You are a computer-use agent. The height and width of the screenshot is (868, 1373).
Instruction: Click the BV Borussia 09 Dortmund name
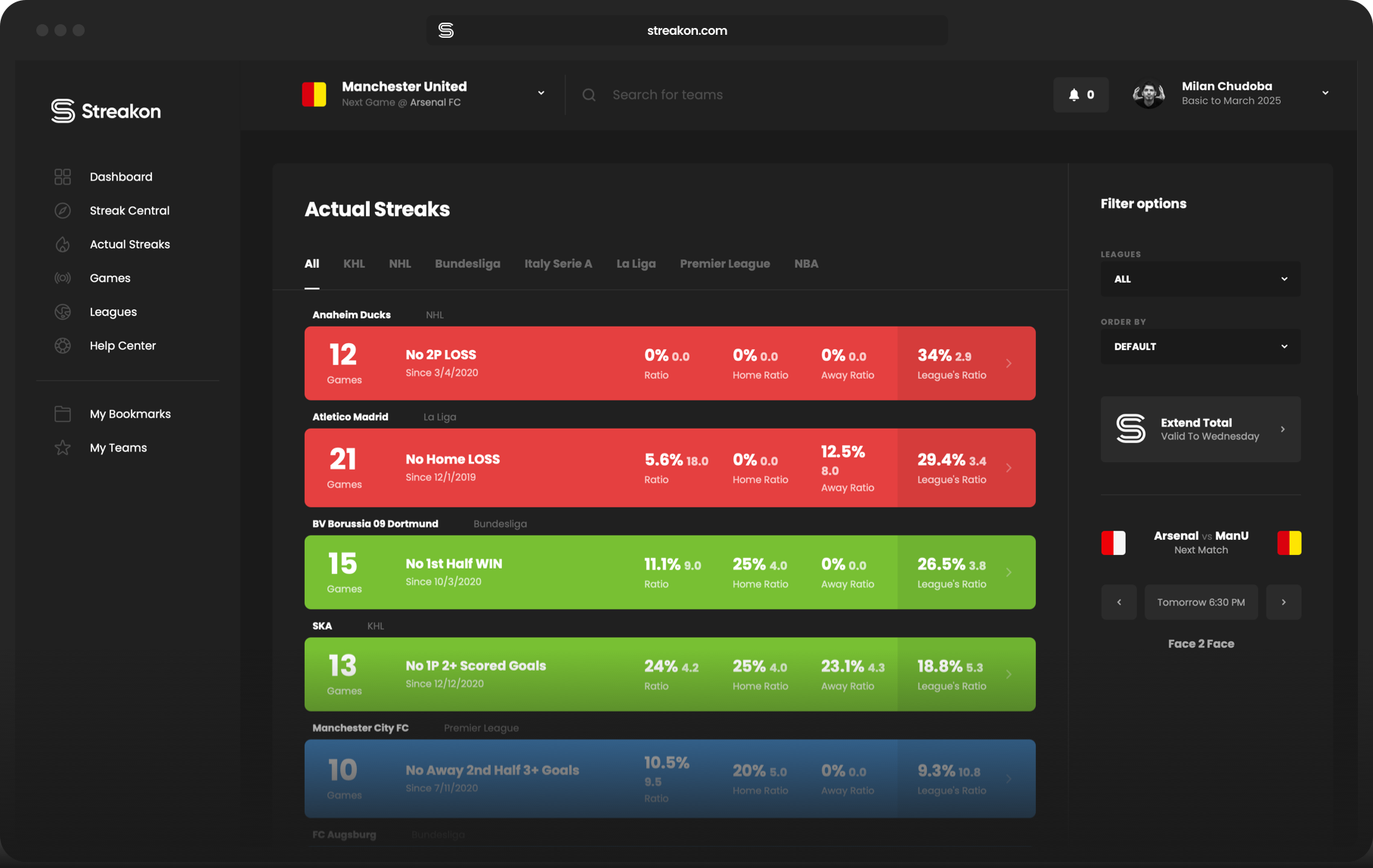point(375,524)
